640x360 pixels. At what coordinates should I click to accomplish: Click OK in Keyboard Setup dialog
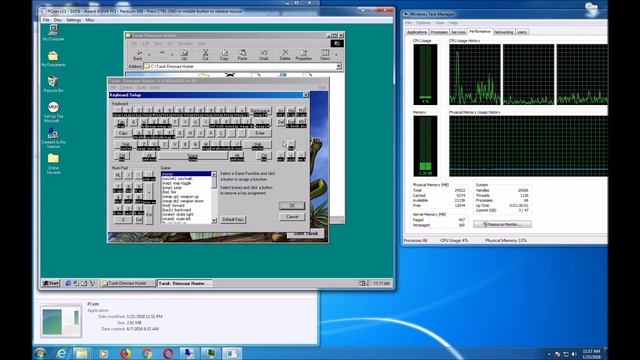(292, 205)
